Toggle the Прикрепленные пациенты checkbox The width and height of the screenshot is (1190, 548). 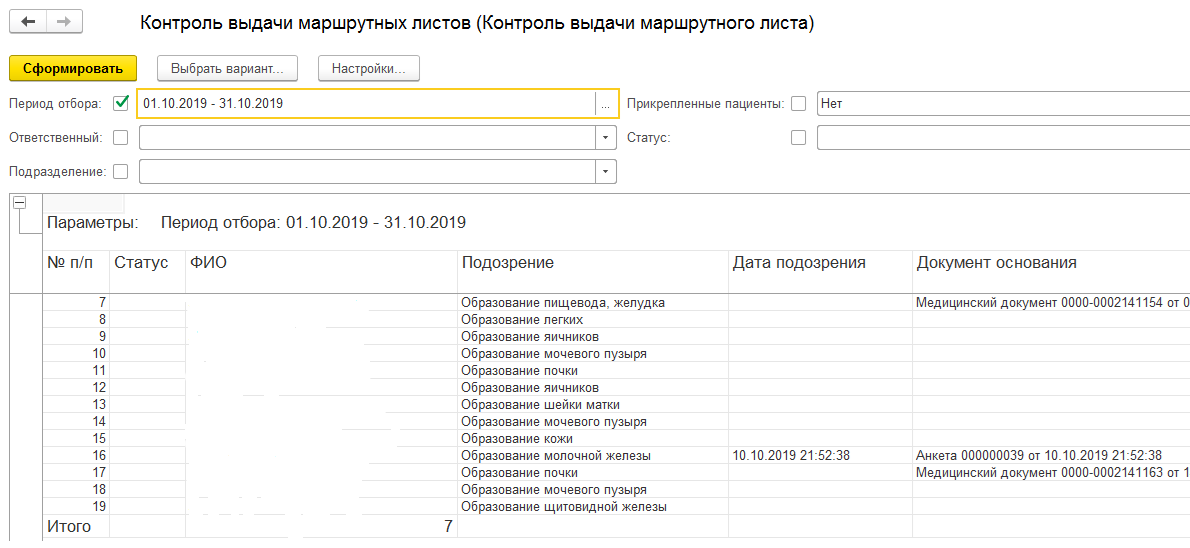[798, 103]
